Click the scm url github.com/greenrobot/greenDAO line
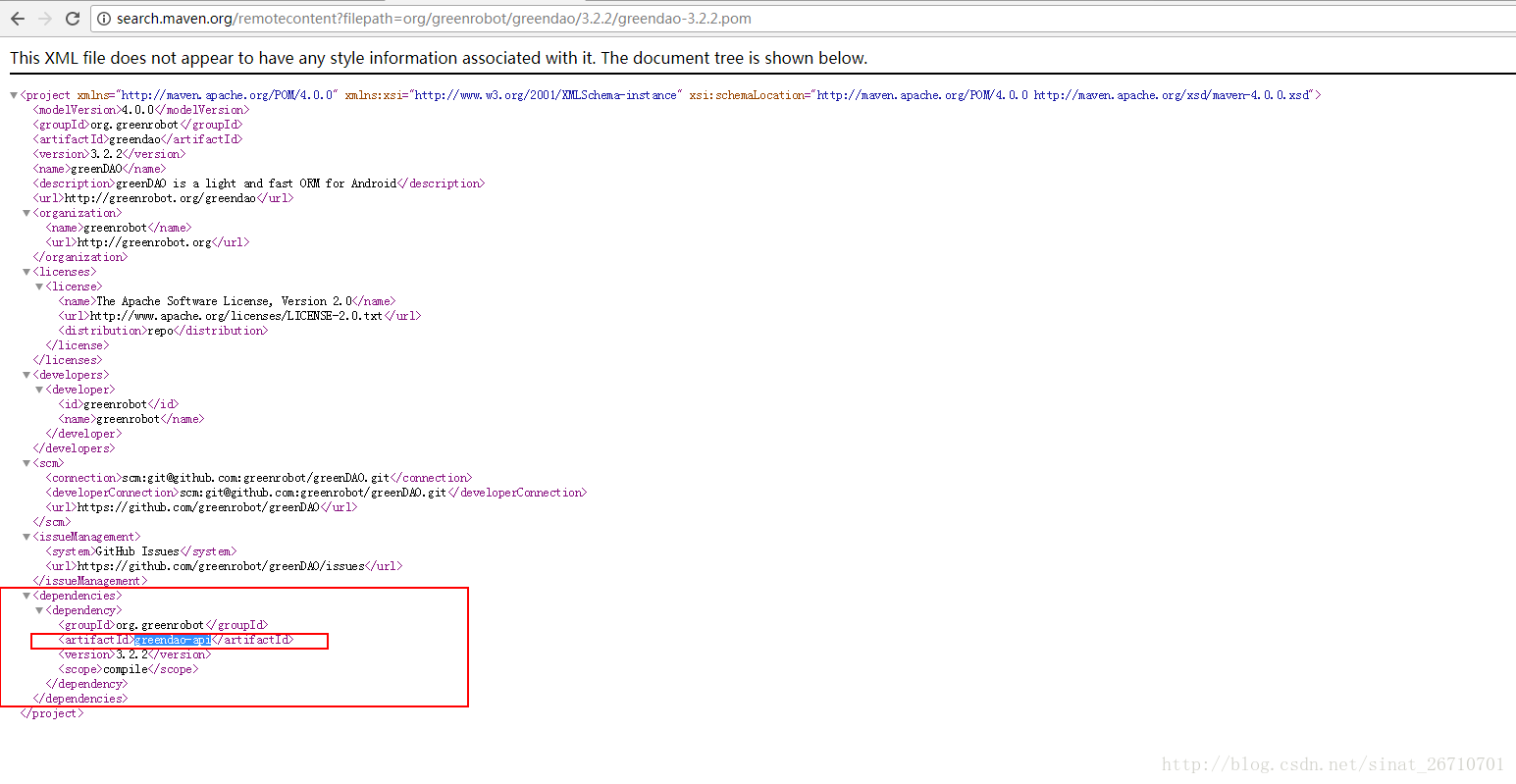Image resolution: width=1516 pixels, height=784 pixels. pyautogui.click(x=201, y=507)
